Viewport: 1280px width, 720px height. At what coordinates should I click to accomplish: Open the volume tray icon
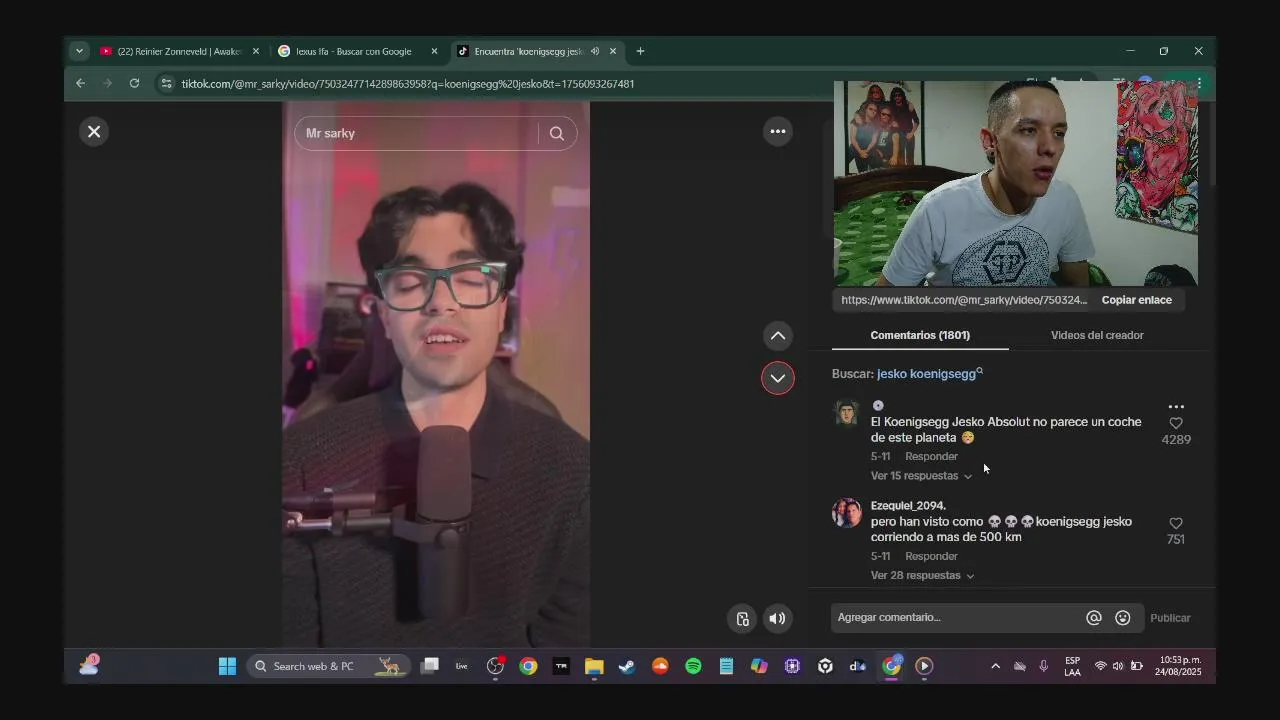click(1118, 666)
